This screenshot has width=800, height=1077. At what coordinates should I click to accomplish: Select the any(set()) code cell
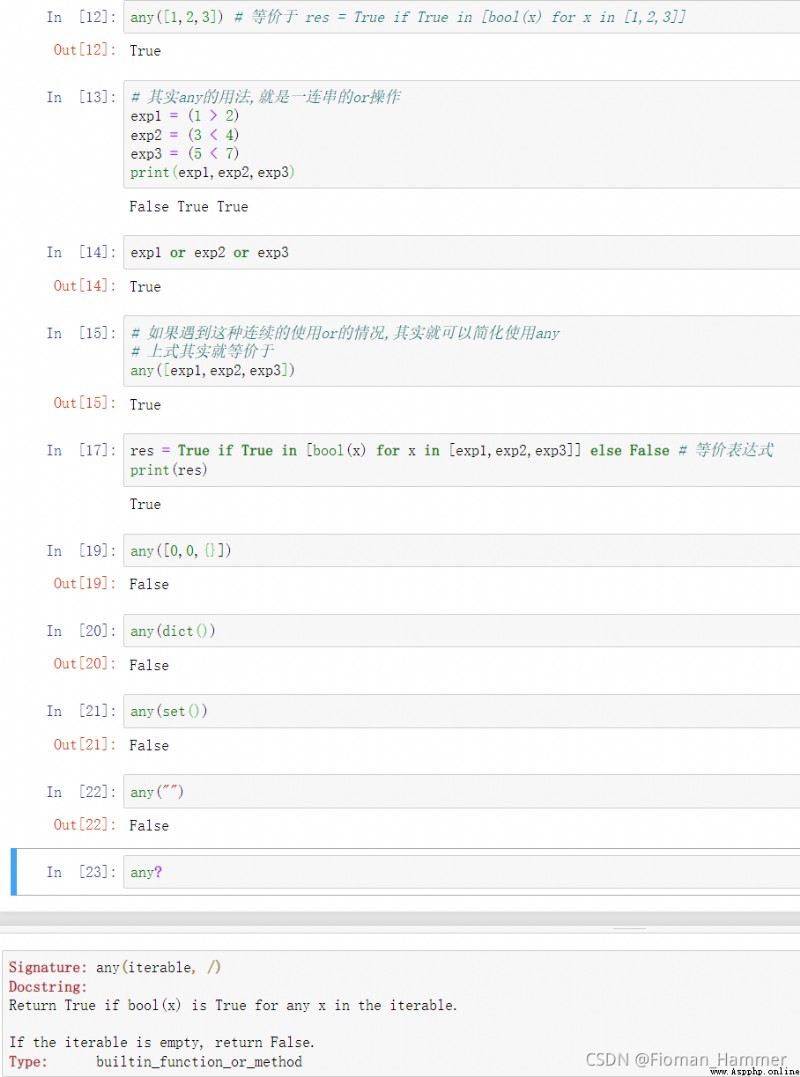[x=461, y=712]
